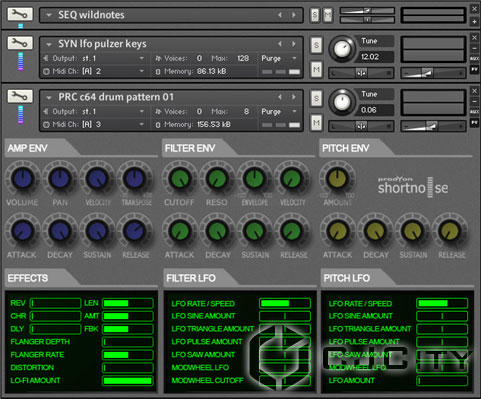Open the wrench editor for SEQ wildnotes
Screen dimensions: 481x399
[x=20, y=14]
